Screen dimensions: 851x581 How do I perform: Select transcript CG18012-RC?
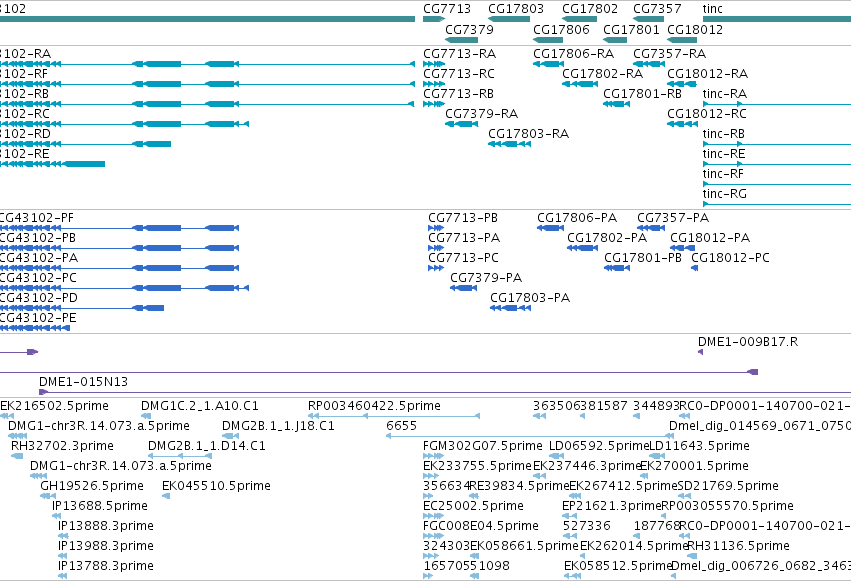707,114
